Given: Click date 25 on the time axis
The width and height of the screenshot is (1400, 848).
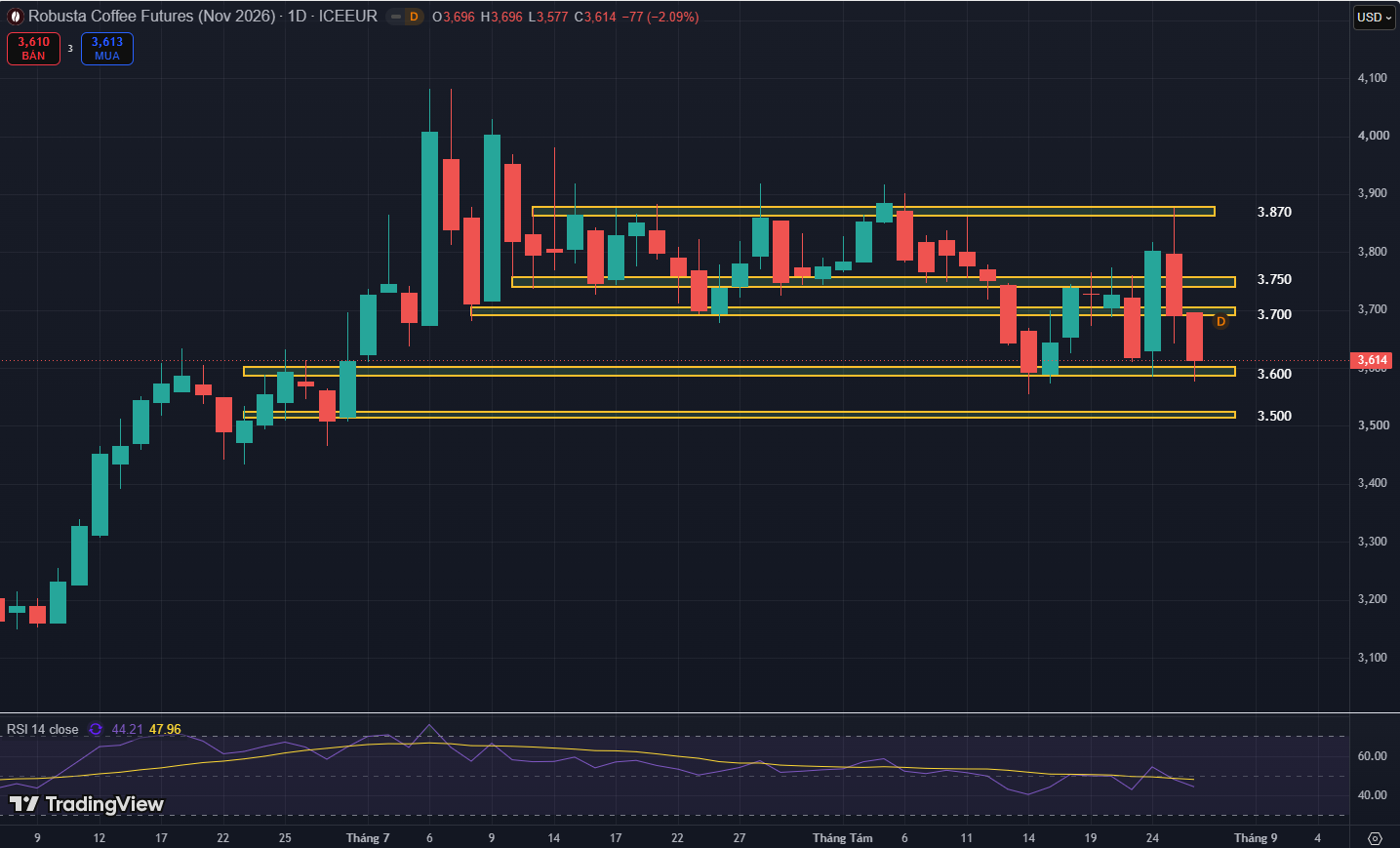Looking at the screenshot, I should click(285, 838).
